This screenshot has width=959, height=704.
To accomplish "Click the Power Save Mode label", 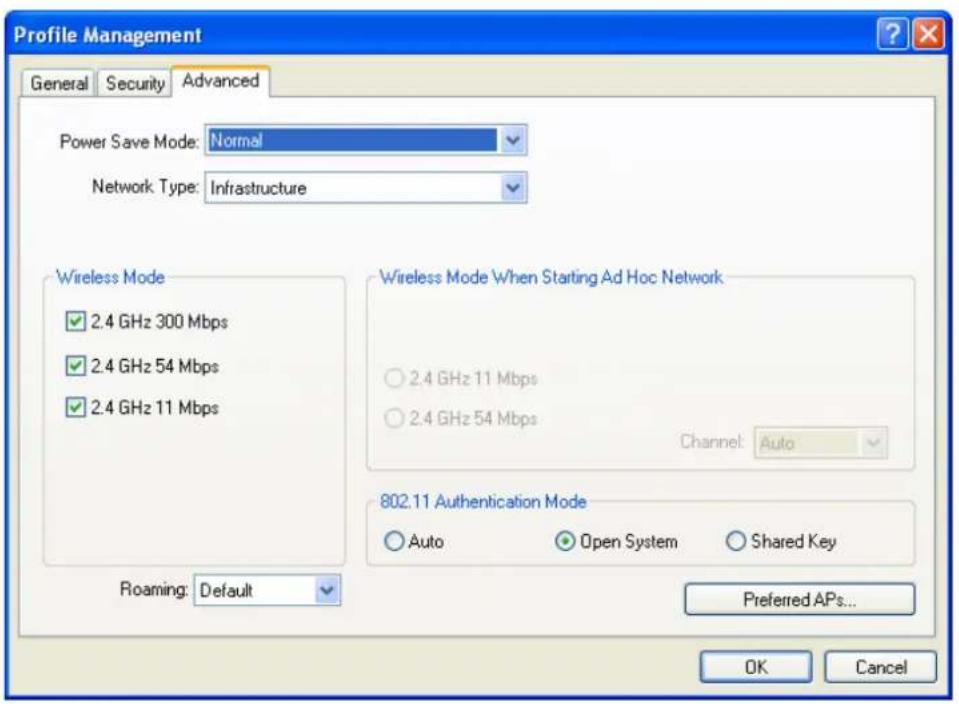I will (129, 142).
